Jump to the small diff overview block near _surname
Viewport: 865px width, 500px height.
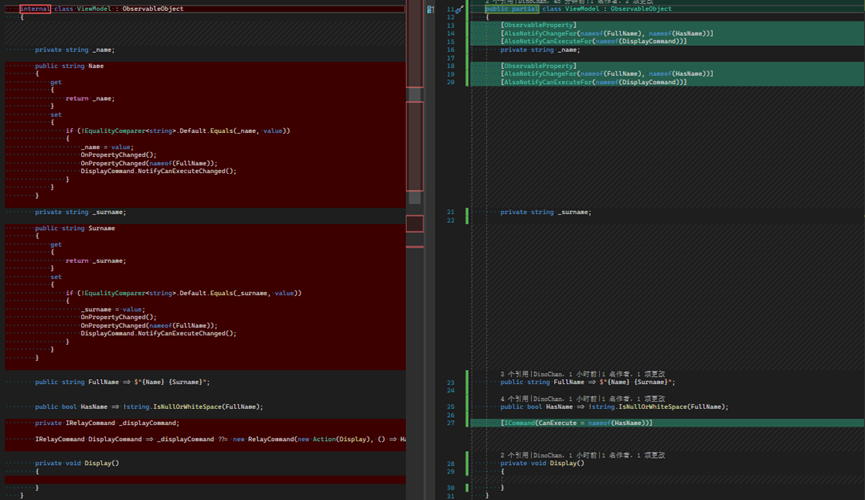click(x=415, y=224)
